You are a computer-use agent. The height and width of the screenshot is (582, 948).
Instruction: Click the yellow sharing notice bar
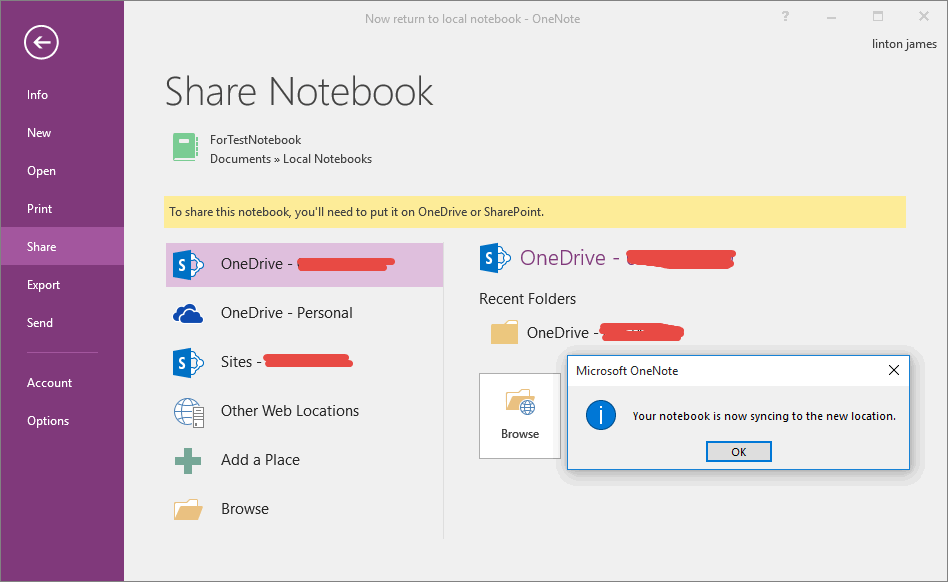(x=534, y=212)
